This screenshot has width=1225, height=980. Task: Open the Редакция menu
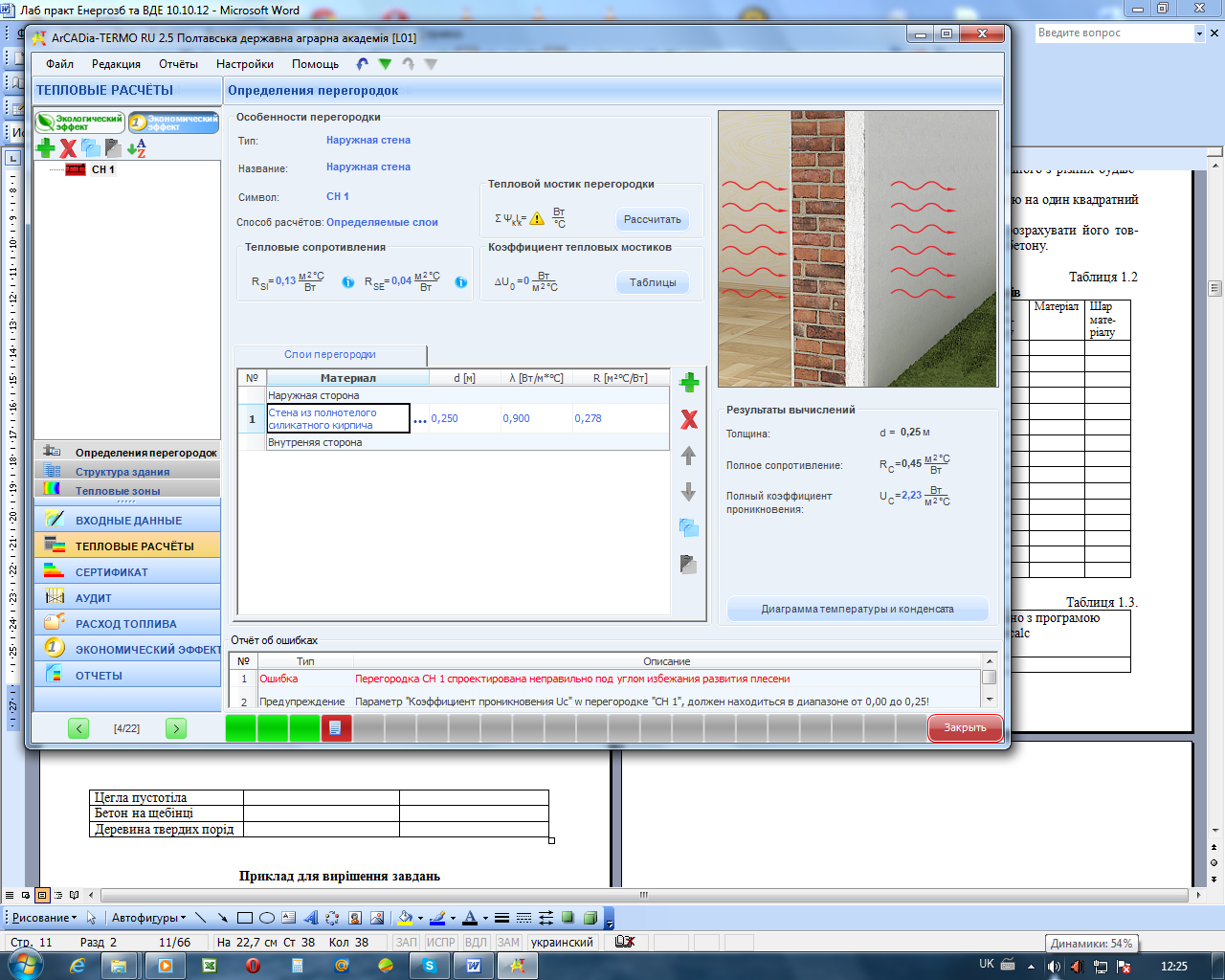click(116, 64)
